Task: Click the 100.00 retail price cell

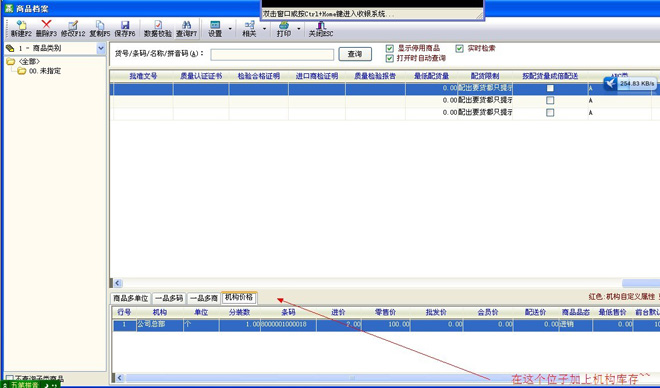Action: pyautogui.click(x=386, y=324)
